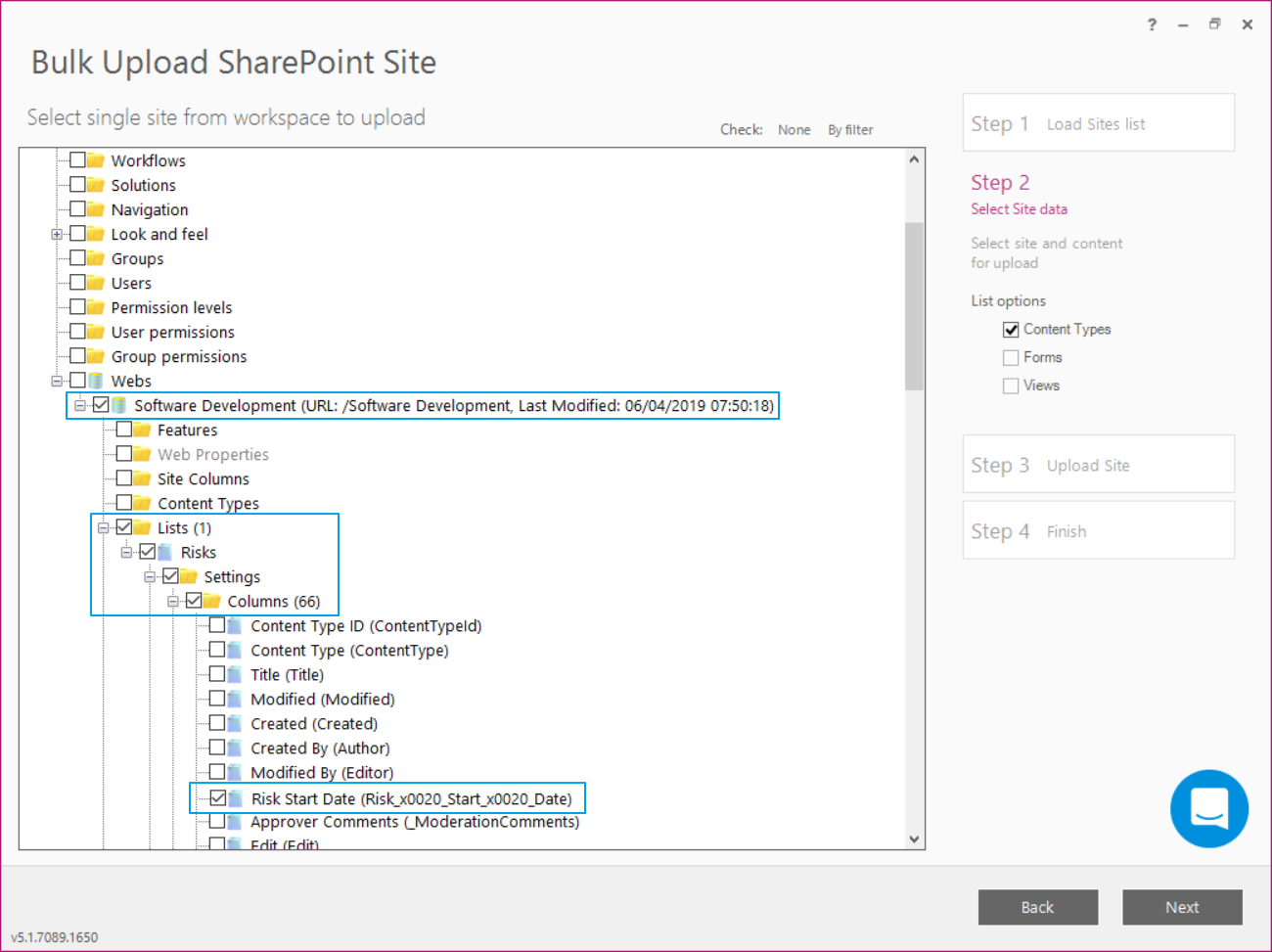The width and height of the screenshot is (1272, 952).
Task: Click the Lists (1) folder icon
Action: 143,527
